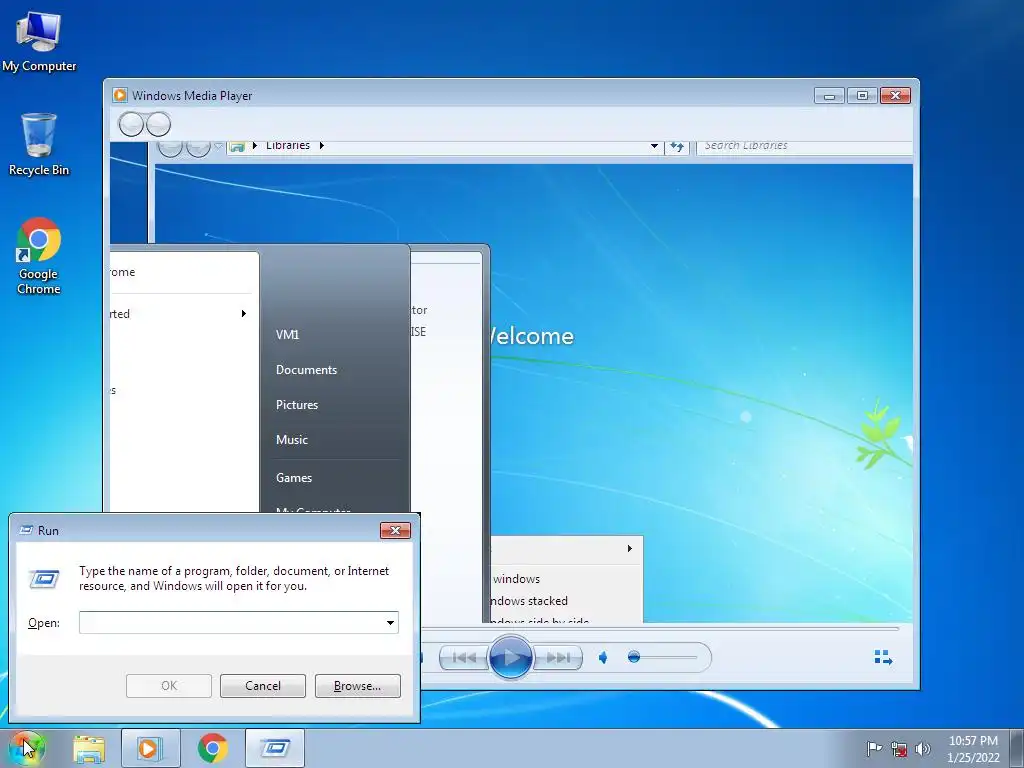The image size is (1024, 768).
Task: Select the My Computer desktop icon
Action: [x=39, y=40]
